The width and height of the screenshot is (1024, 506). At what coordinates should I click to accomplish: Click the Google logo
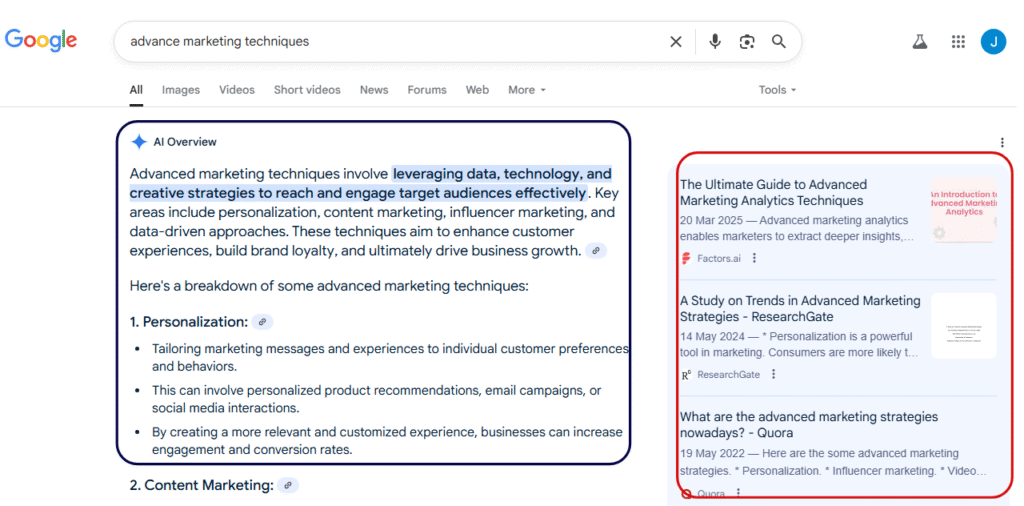40,40
